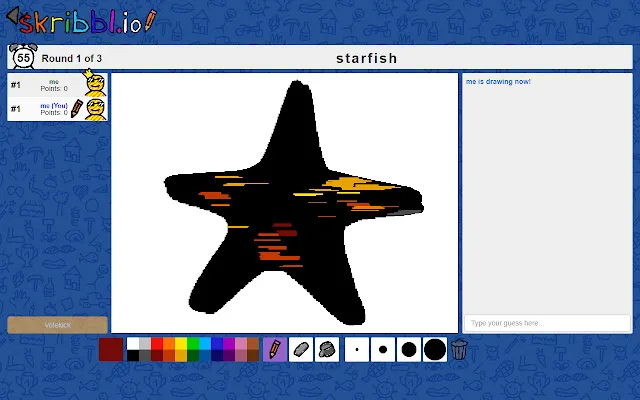Clear canvas with the trash can icon

tap(459, 349)
